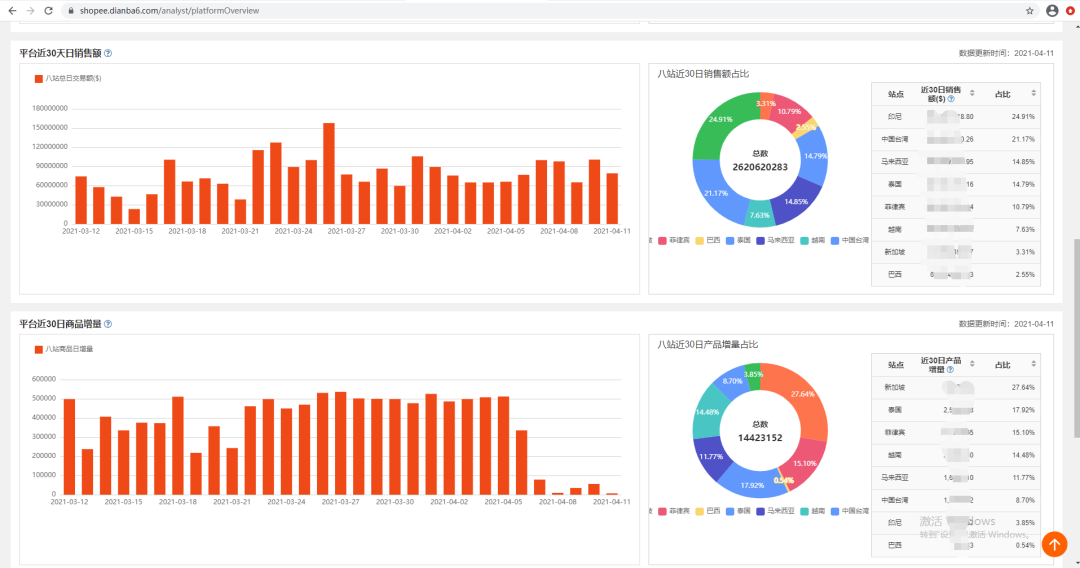Toggle 泰国 legend in sales share pie

click(x=738, y=240)
